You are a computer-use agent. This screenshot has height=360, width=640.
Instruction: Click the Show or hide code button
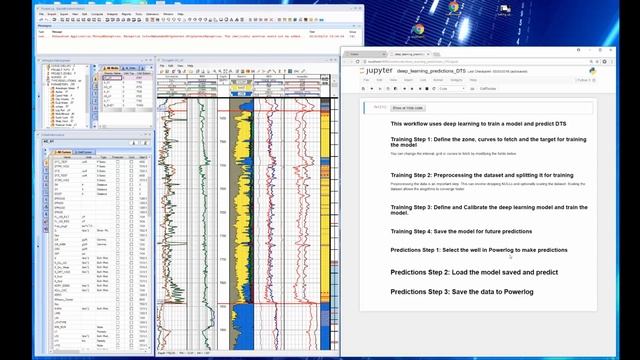[408, 108]
